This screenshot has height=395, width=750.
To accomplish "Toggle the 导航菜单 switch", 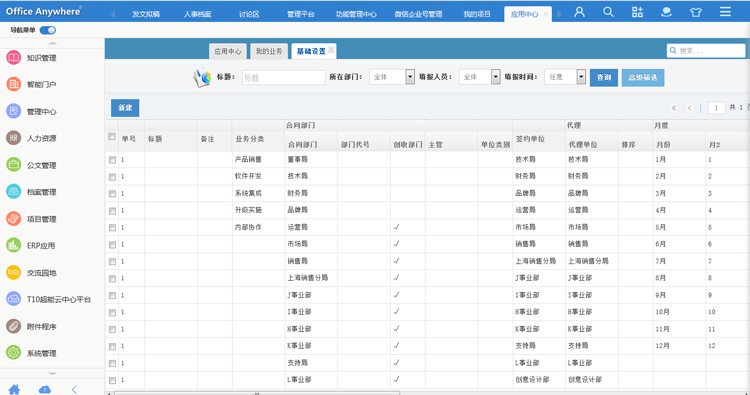I will pyautogui.click(x=48, y=30).
